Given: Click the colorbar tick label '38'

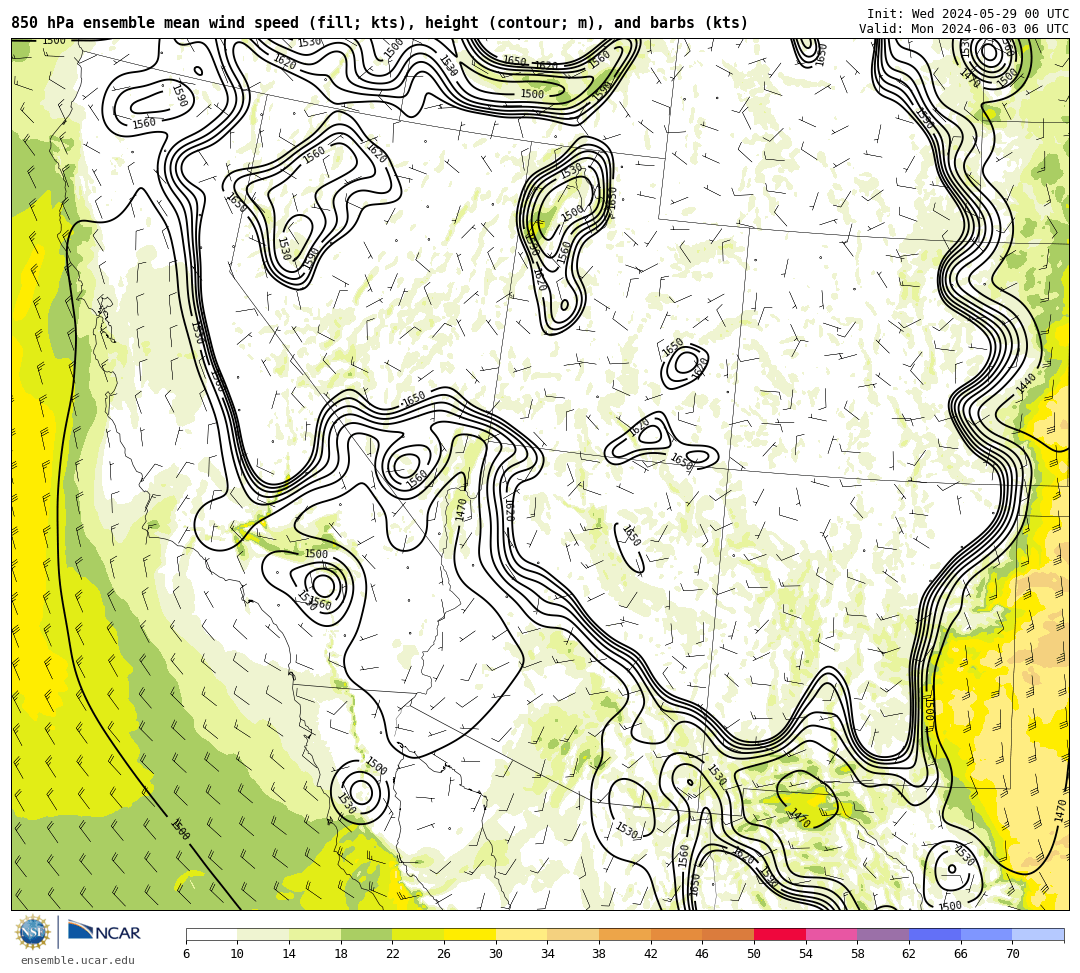Looking at the screenshot, I should pos(599,954).
